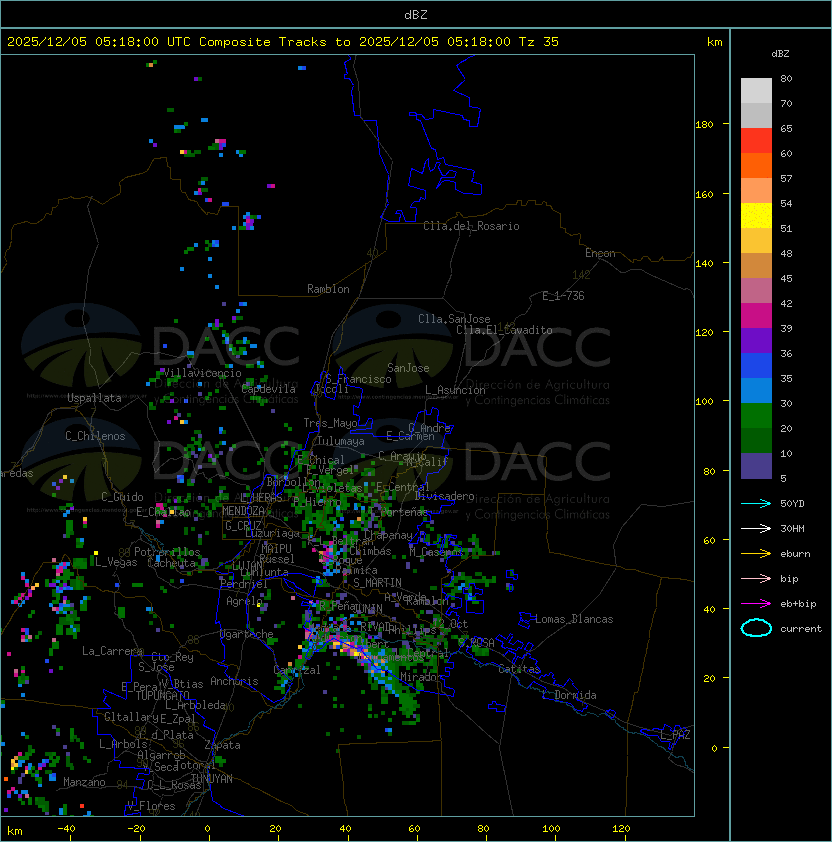Click the Tulumaya place label
Image resolution: width=832 pixels, height=842 pixels.
click(x=341, y=441)
